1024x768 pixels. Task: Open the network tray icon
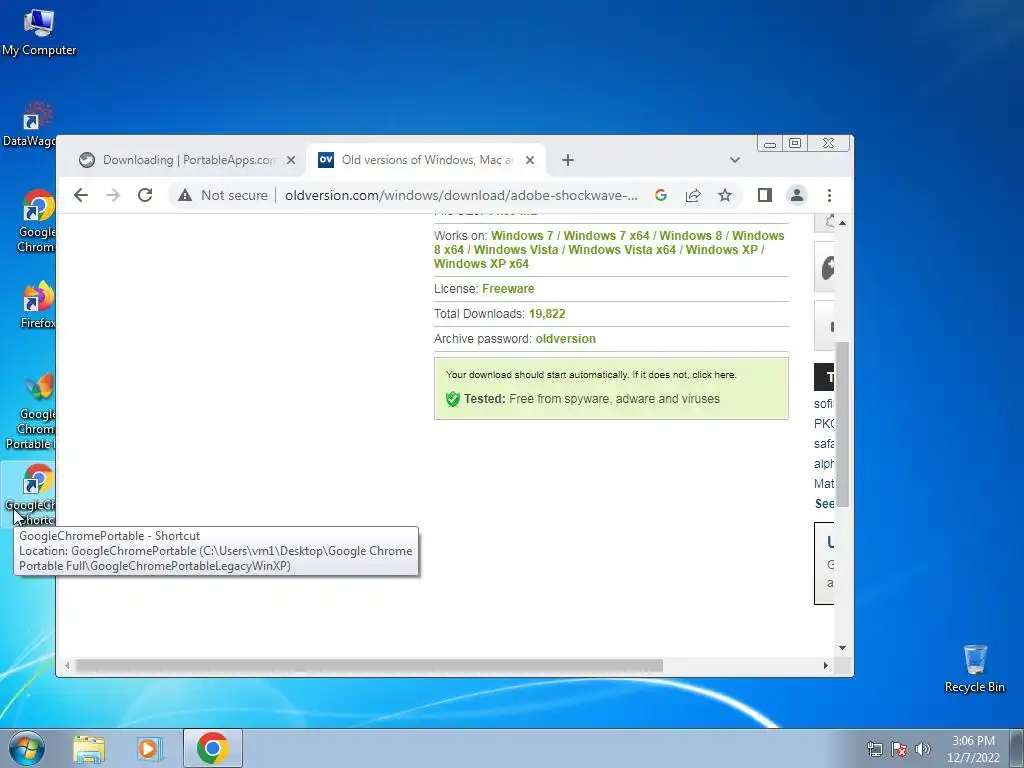[x=874, y=749]
